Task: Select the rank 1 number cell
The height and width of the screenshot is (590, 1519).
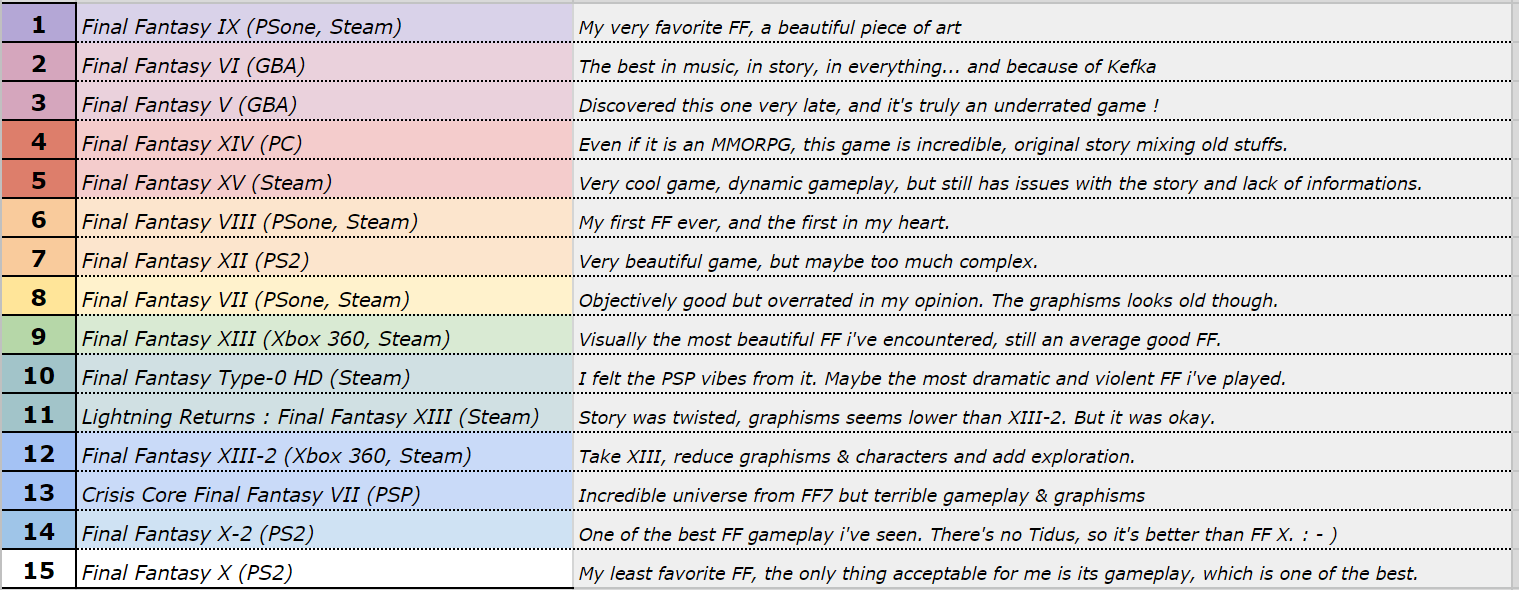Action: coord(38,25)
